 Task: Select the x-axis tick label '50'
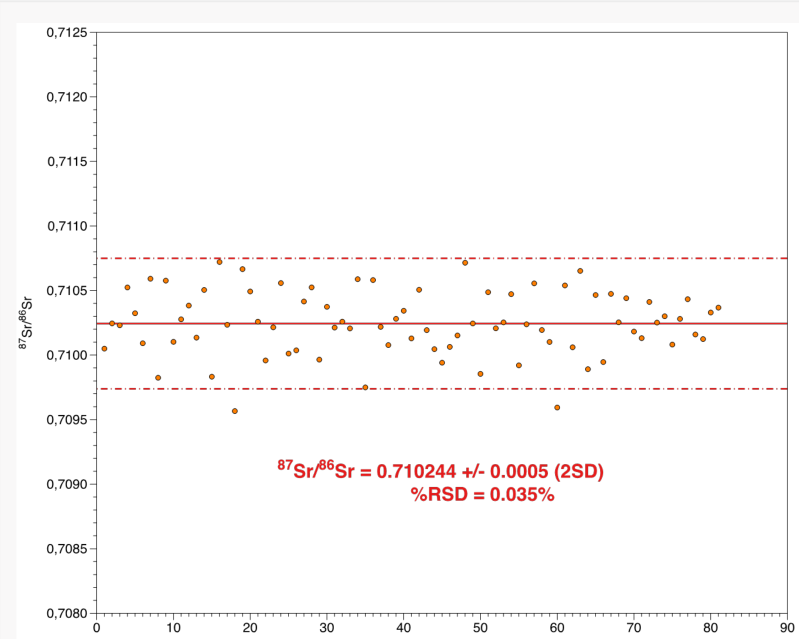coord(481,628)
